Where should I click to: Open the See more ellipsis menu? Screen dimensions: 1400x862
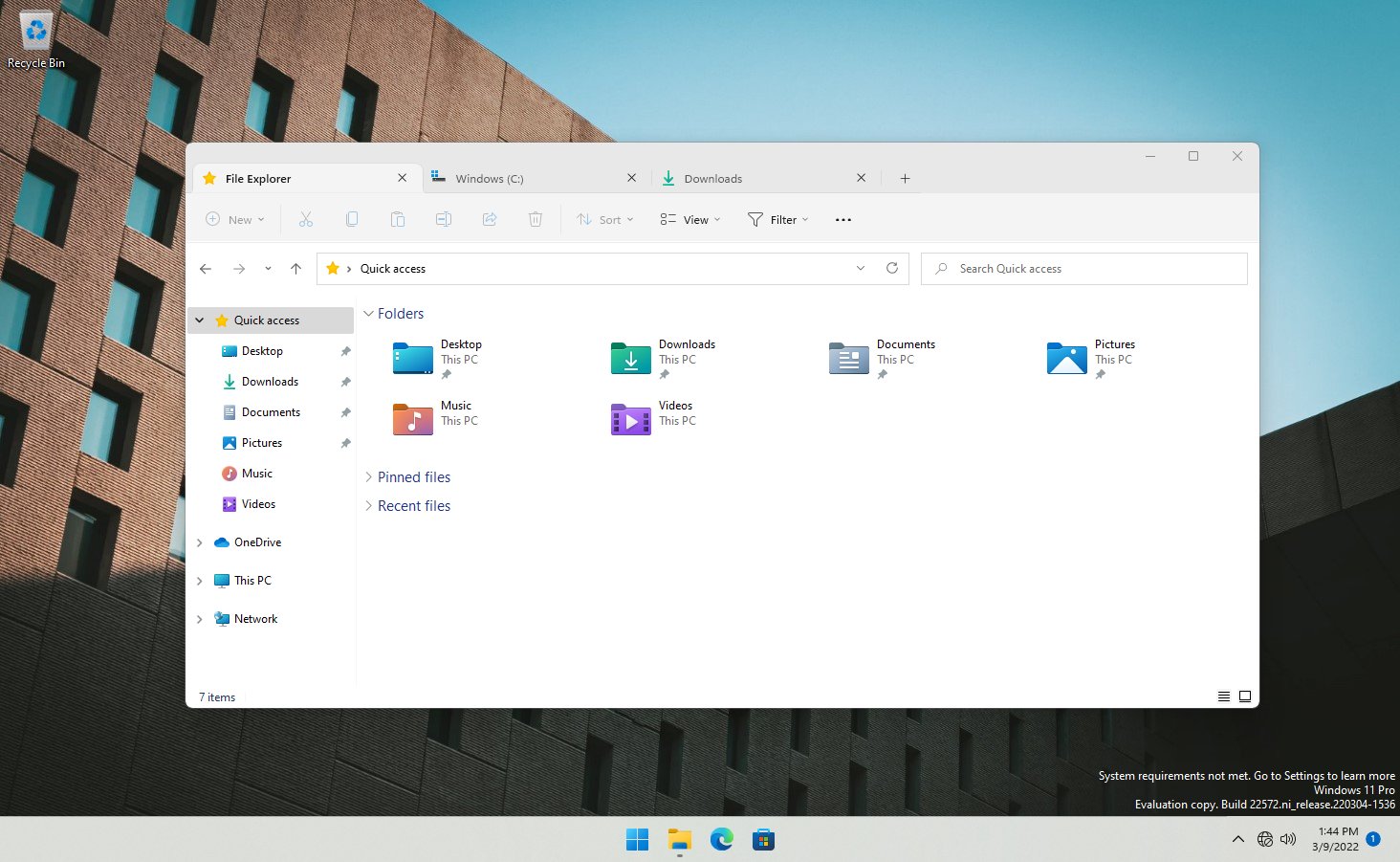pos(842,219)
